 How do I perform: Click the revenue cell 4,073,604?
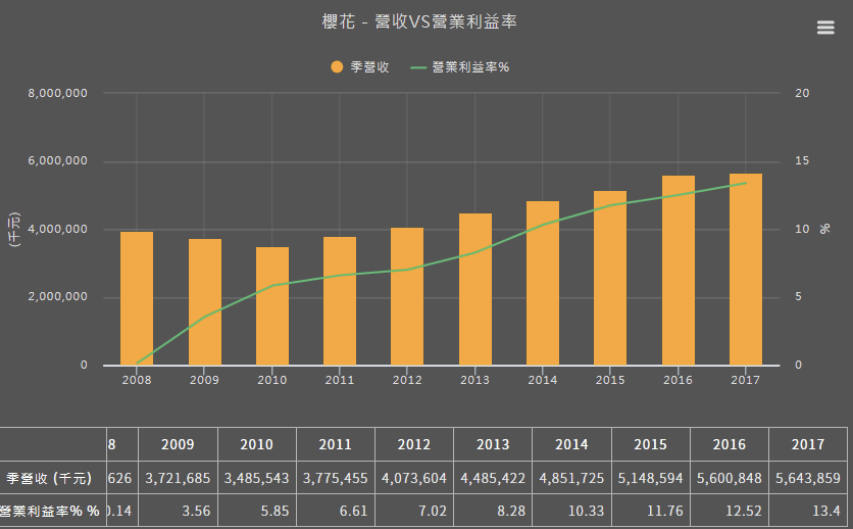[x=414, y=478]
